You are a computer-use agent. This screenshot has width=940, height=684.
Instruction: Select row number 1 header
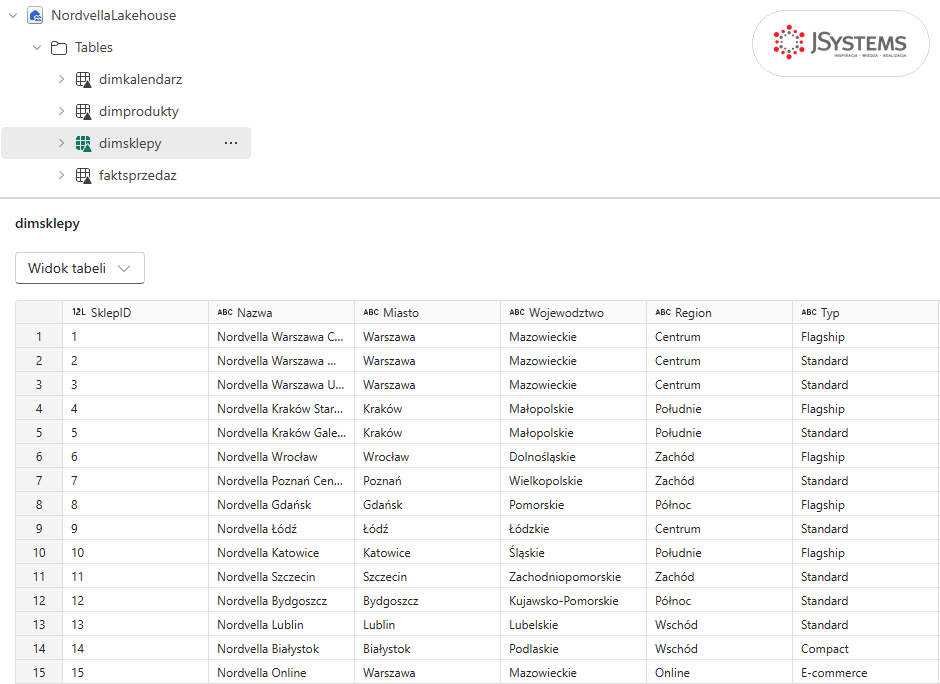39,336
